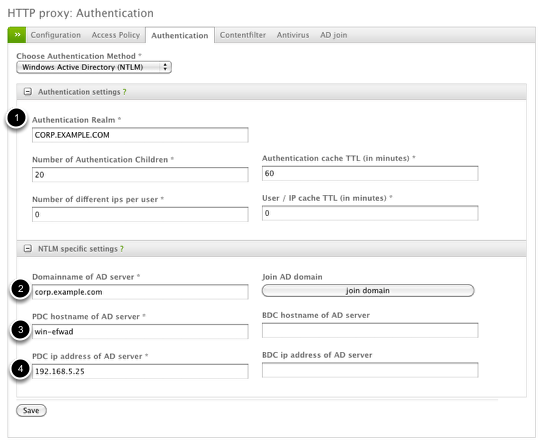Click the PDC hostname of AD server field

click(x=140, y=331)
